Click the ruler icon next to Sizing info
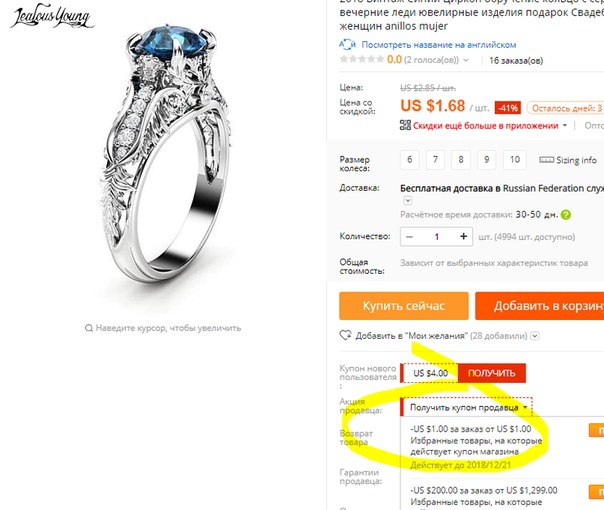 point(546,160)
